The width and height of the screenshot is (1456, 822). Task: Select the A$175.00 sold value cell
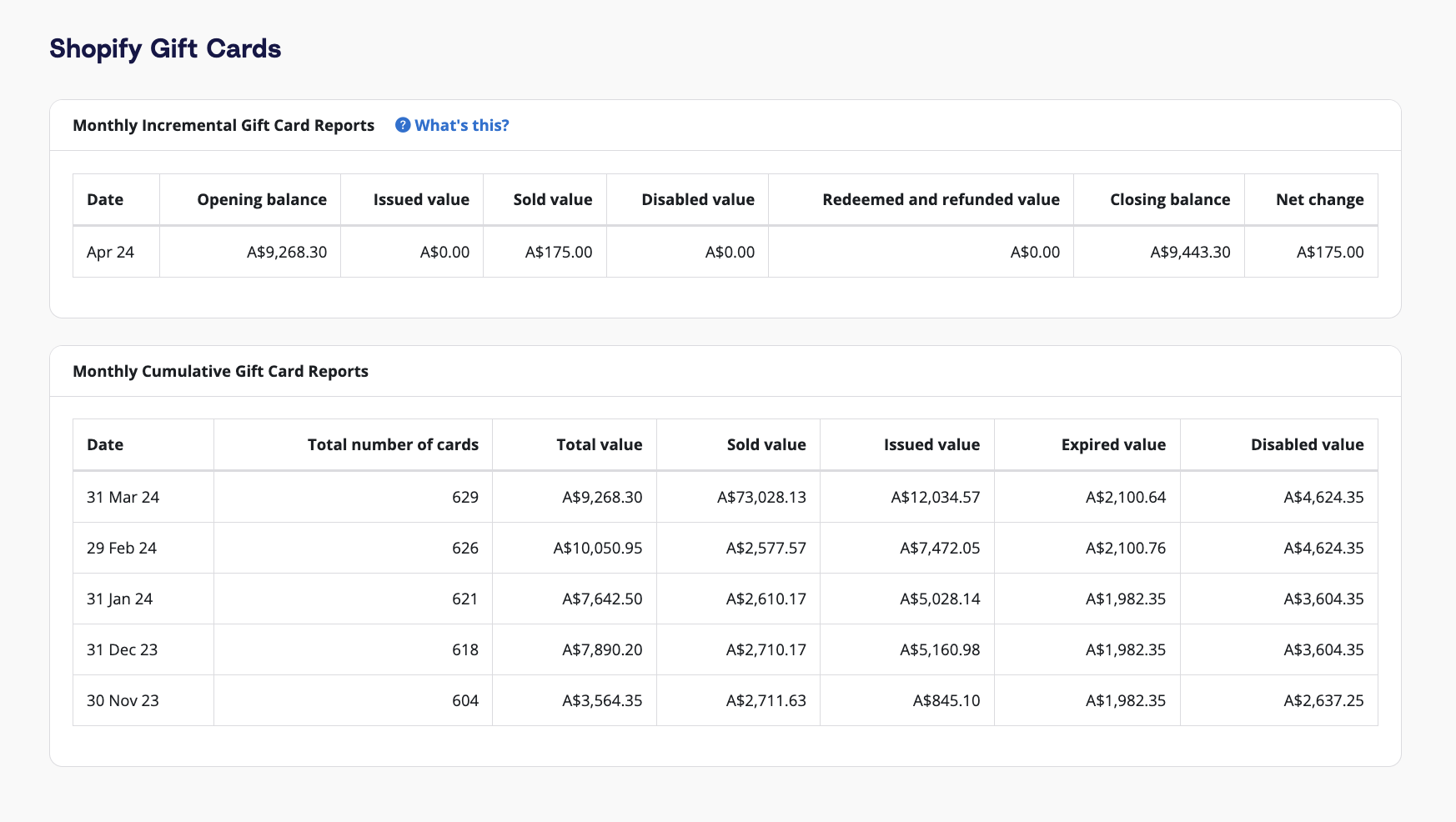pyautogui.click(x=545, y=252)
